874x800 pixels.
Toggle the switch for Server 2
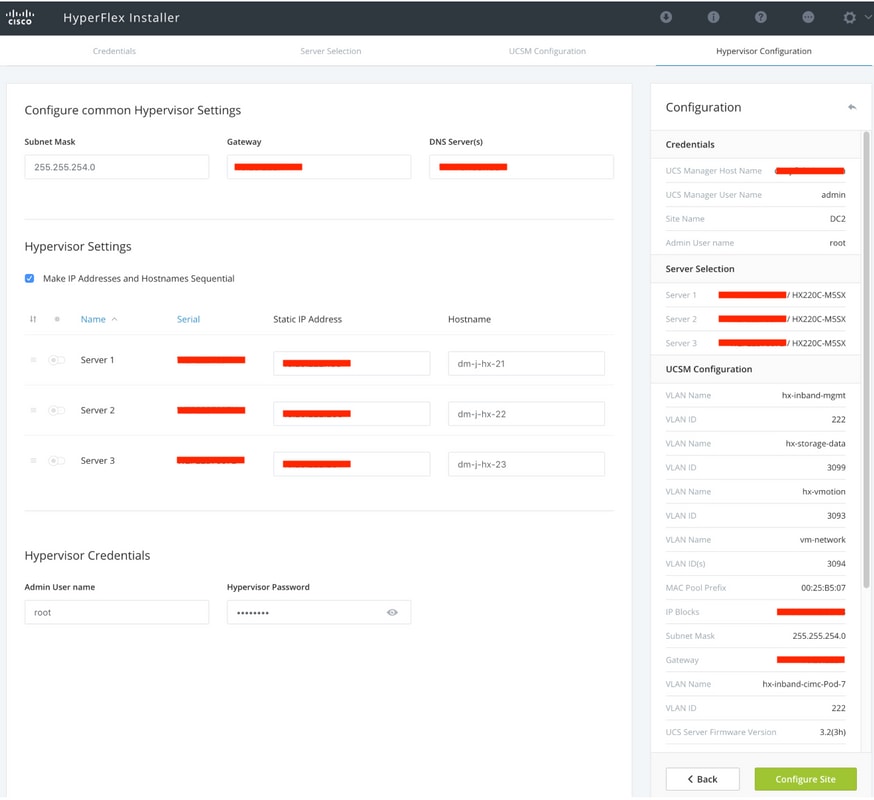point(56,410)
